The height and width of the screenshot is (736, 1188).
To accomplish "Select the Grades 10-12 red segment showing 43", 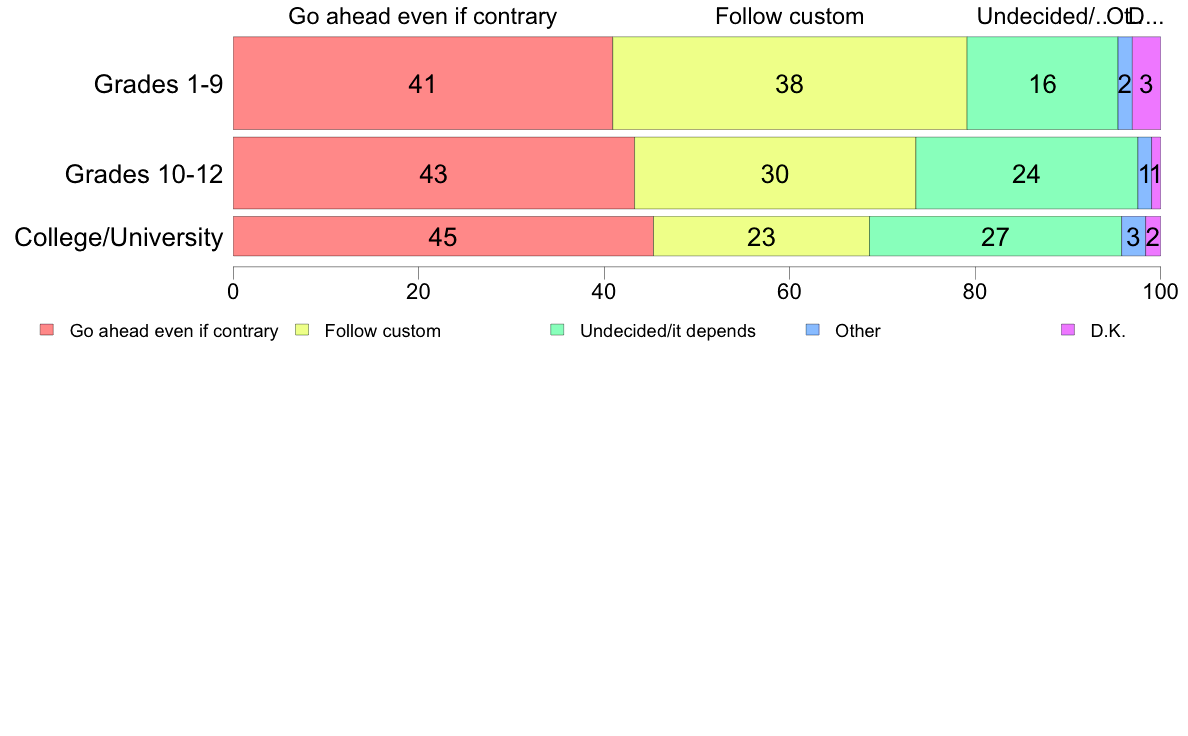I will click(433, 173).
